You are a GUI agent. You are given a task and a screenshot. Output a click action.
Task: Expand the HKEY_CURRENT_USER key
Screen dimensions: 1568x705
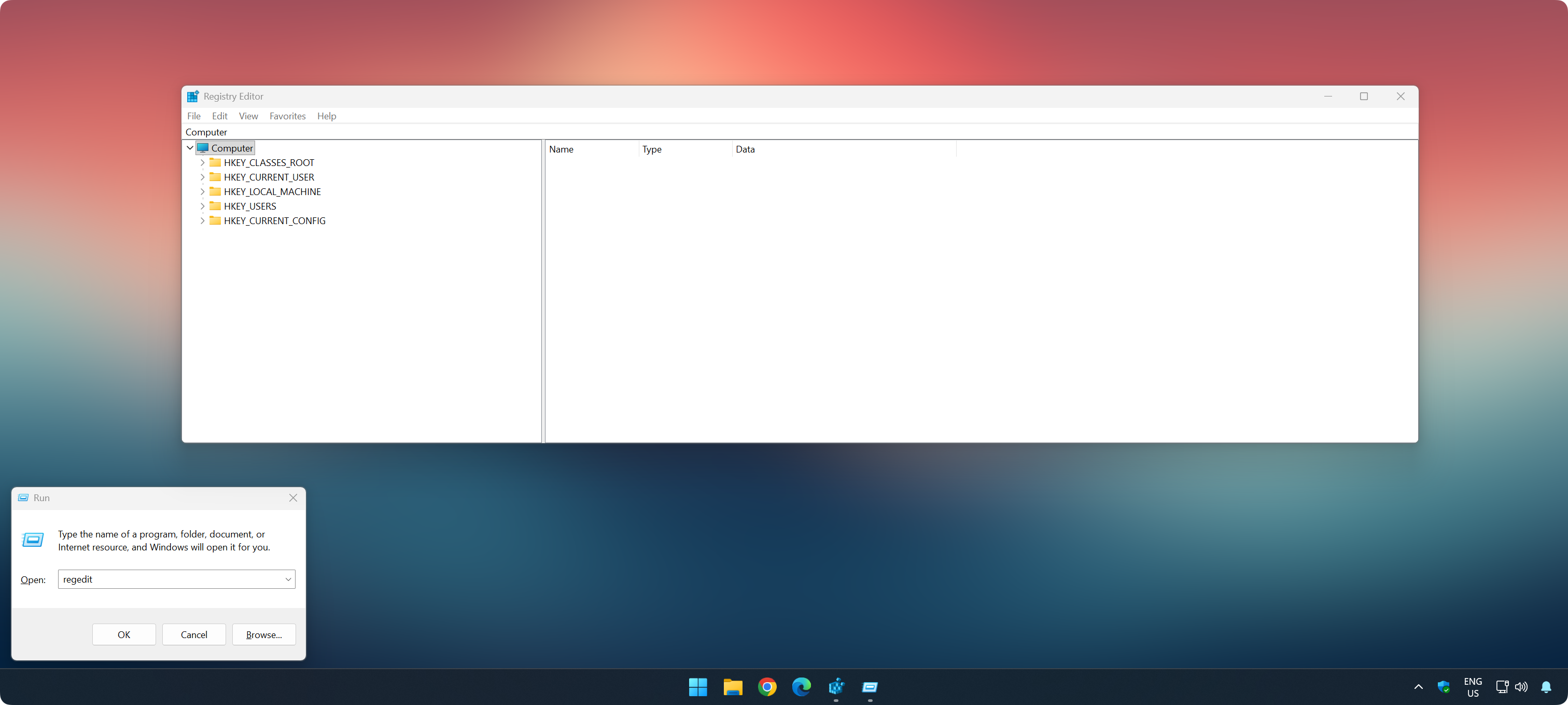coord(202,177)
